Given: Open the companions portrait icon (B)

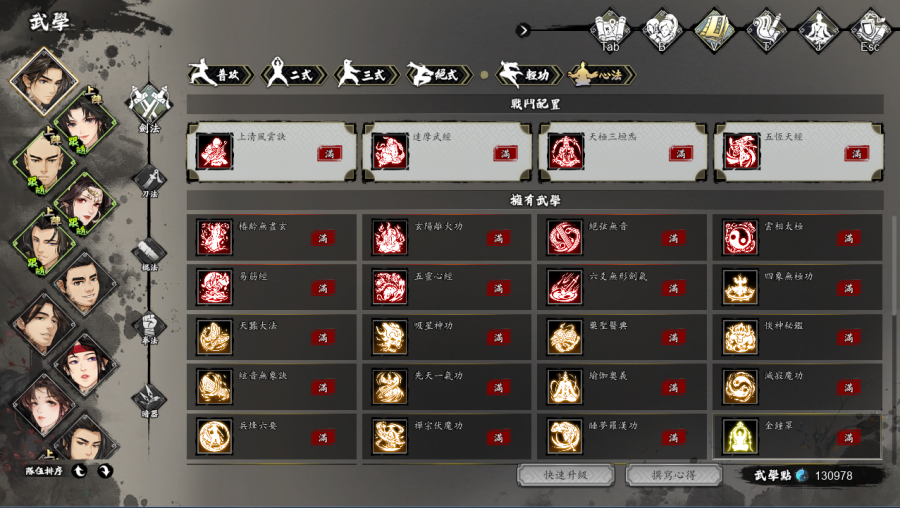Looking at the screenshot, I should [661, 30].
